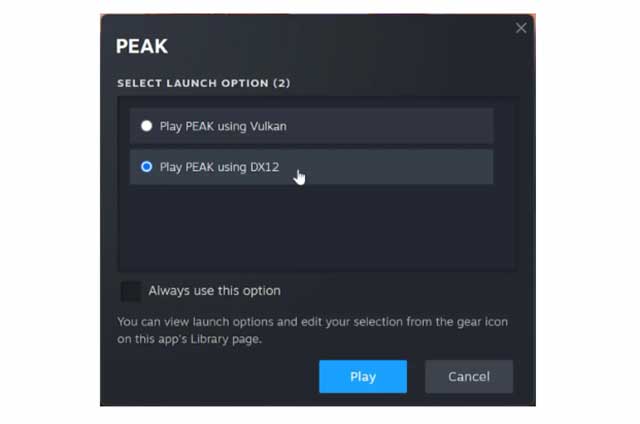
Task: Select the DX12 radio button
Action: (147, 167)
